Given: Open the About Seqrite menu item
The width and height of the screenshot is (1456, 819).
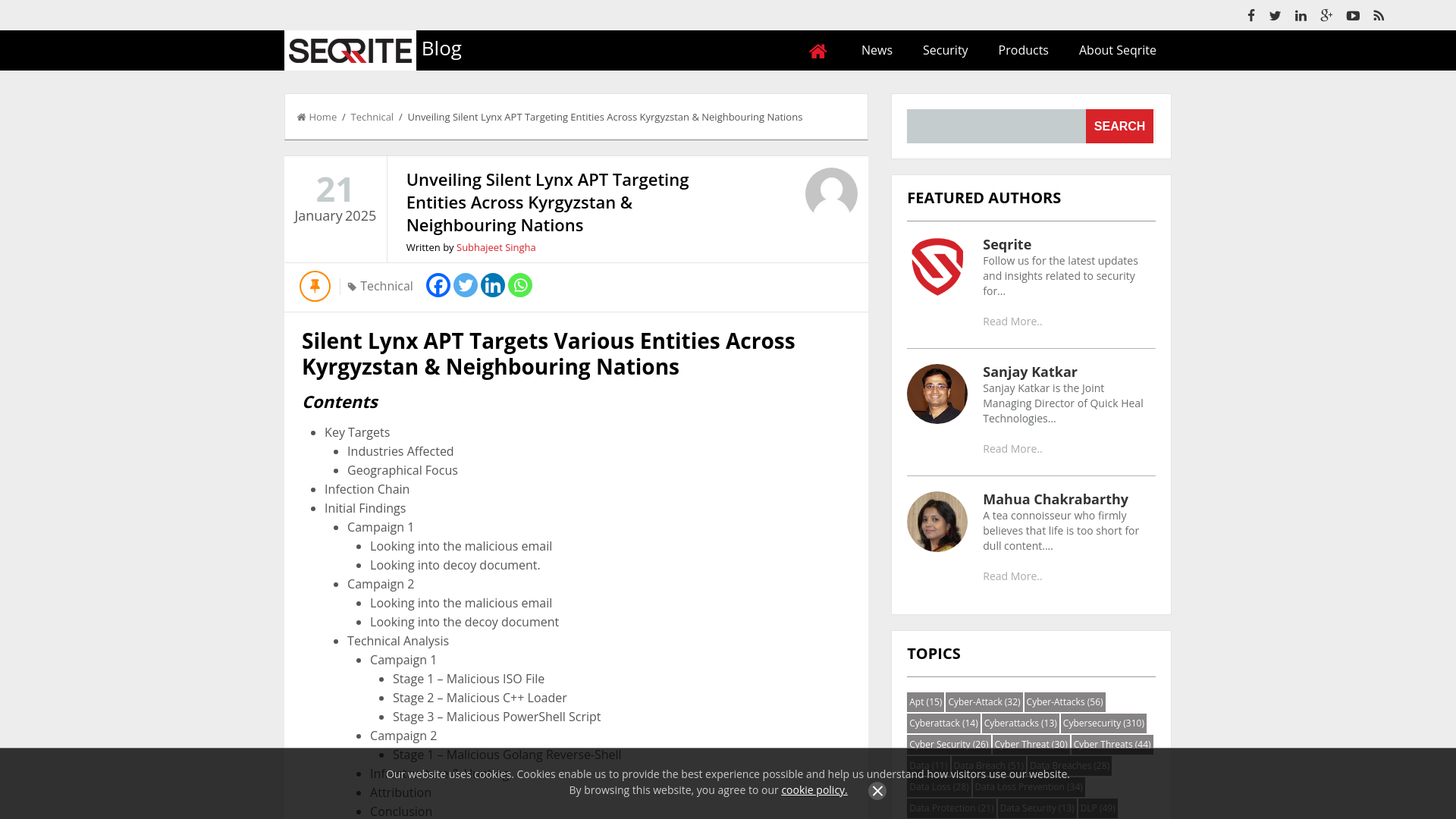Looking at the screenshot, I should (1117, 50).
